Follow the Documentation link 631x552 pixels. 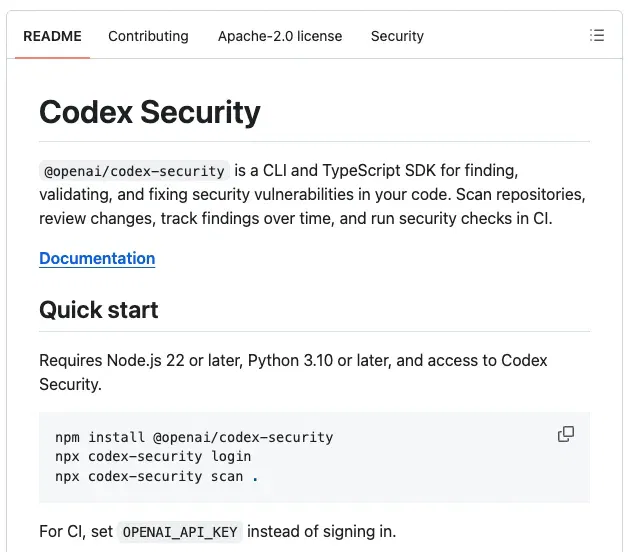coord(97,258)
